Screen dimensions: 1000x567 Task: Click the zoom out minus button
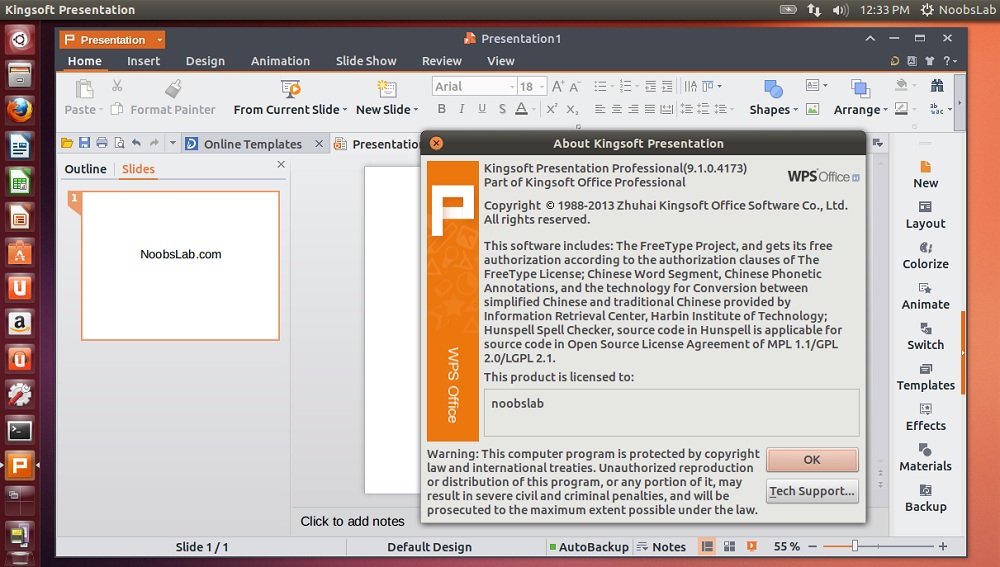pos(812,546)
